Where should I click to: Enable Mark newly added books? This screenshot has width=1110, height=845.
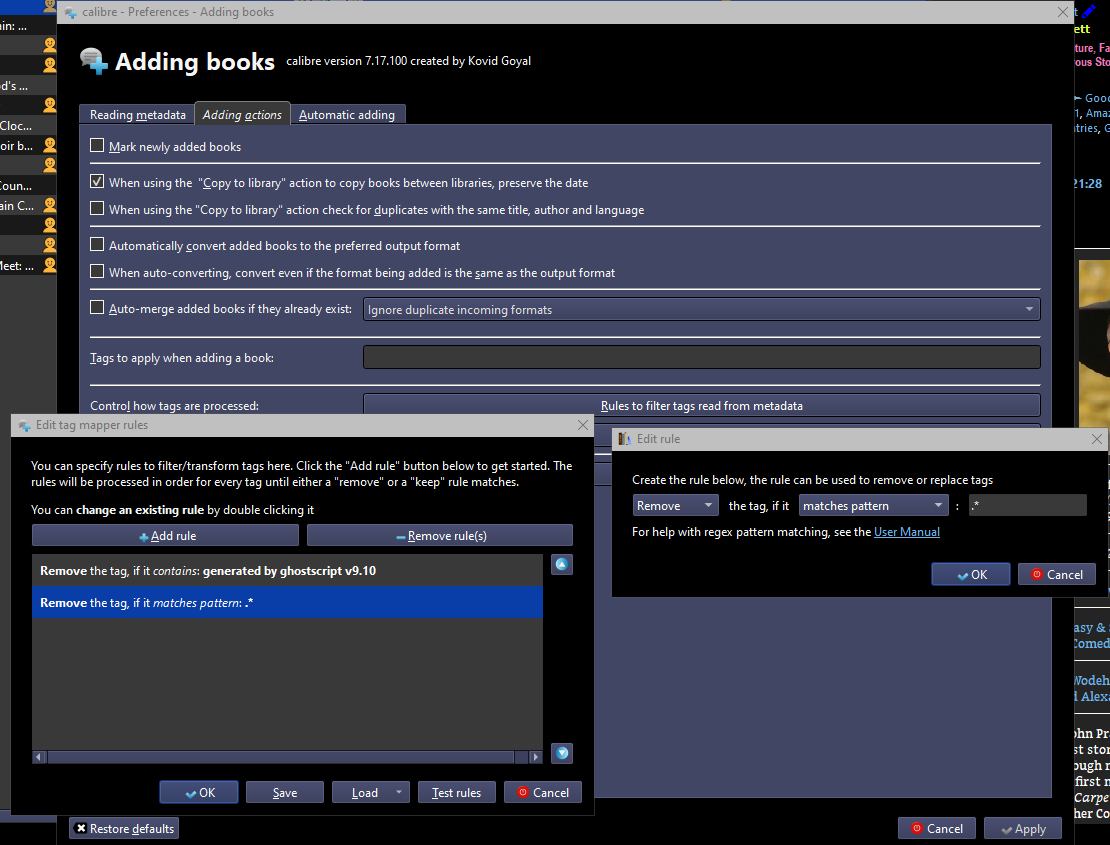(97, 146)
